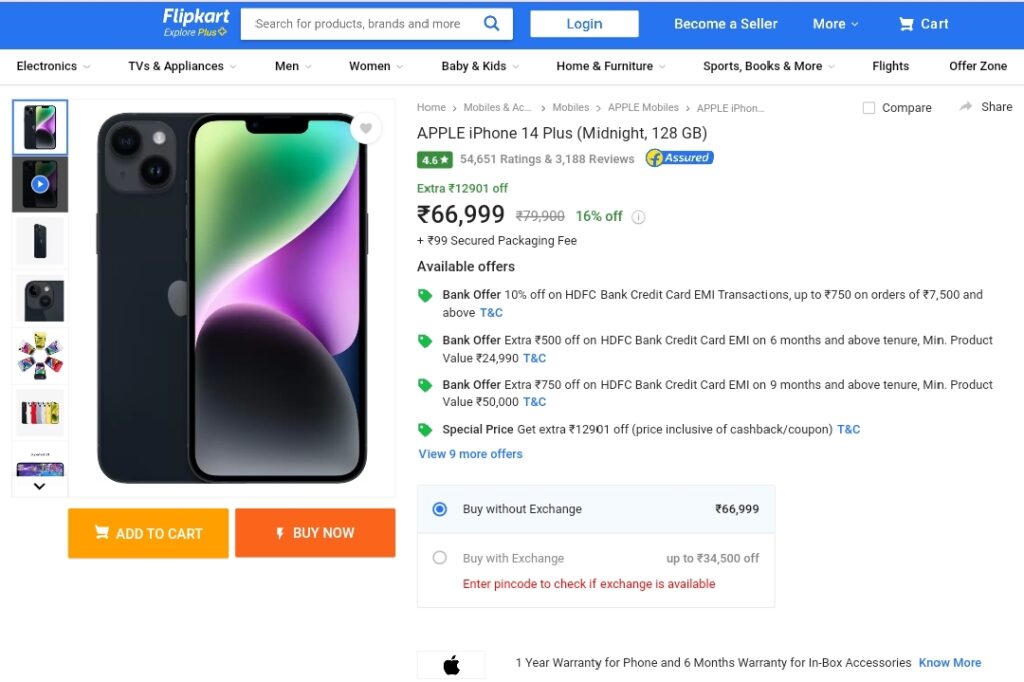Add phone to wishlist with heart icon
Screen dimensions: 1024x682
coord(366,128)
